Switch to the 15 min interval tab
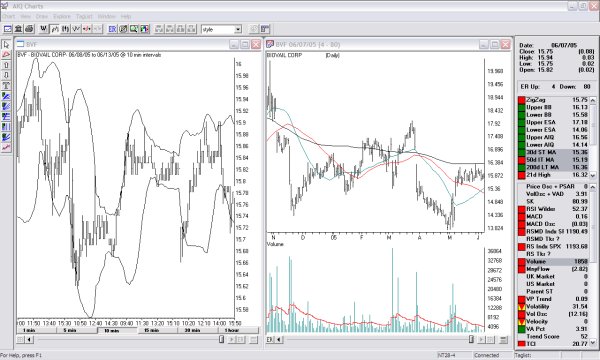This screenshot has height=360, width=600. coord(152,330)
